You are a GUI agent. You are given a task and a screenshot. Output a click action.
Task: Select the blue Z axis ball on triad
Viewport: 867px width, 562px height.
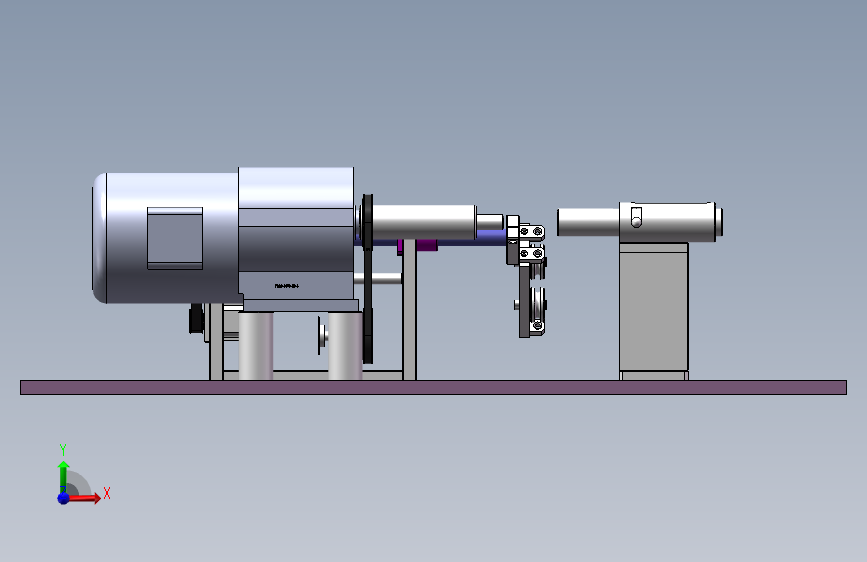click(63, 498)
